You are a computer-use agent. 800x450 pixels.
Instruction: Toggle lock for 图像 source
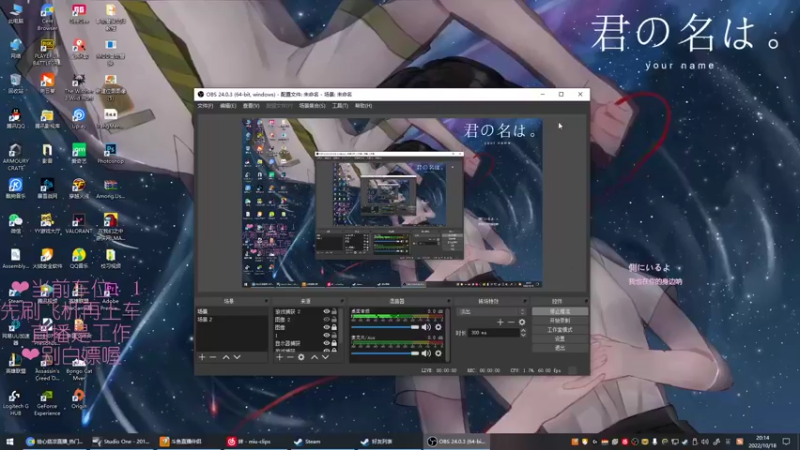point(334,327)
